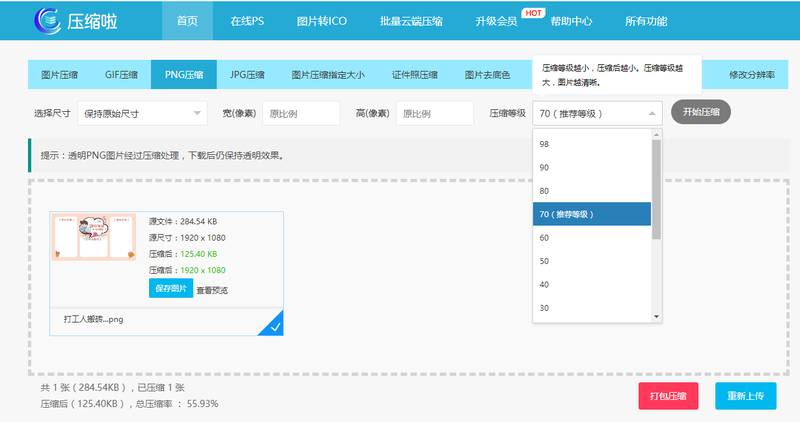Click the 重新上传 button
800x422 pixels.
click(x=746, y=396)
